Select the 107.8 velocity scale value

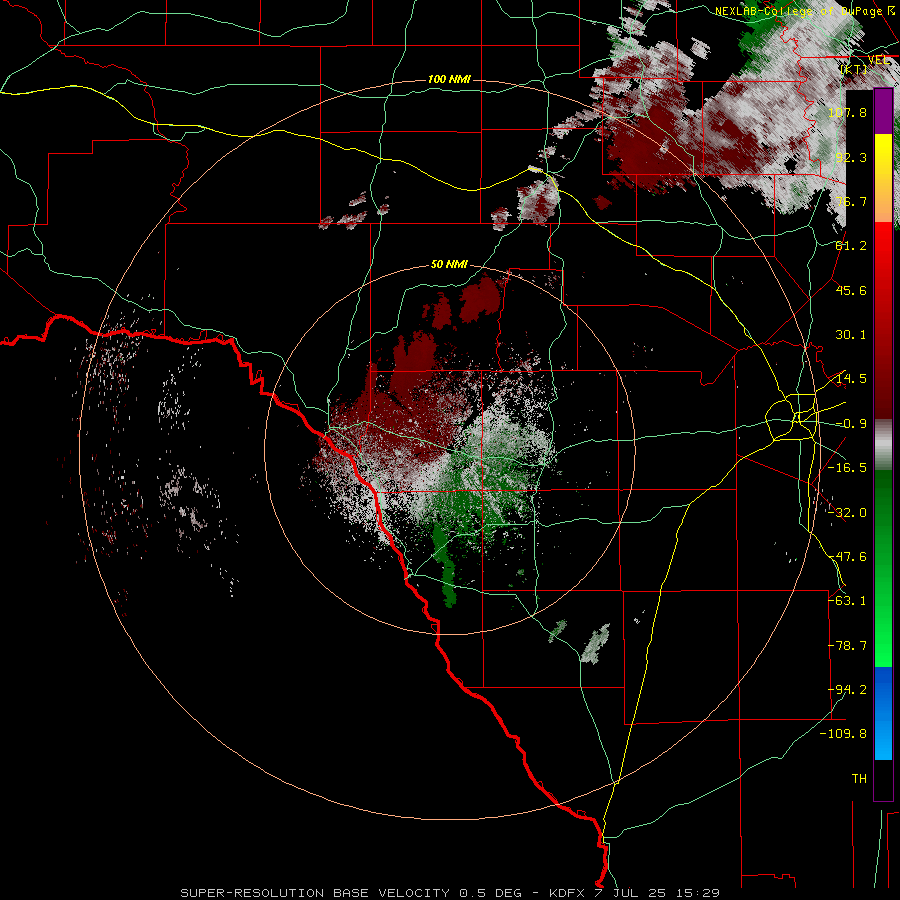(x=847, y=112)
